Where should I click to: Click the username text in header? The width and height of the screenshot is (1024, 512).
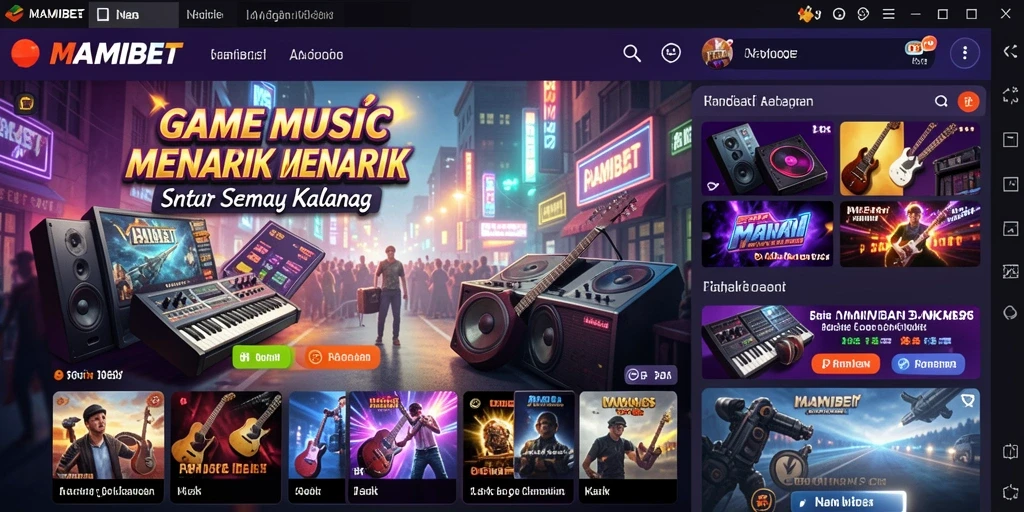(770, 54)
